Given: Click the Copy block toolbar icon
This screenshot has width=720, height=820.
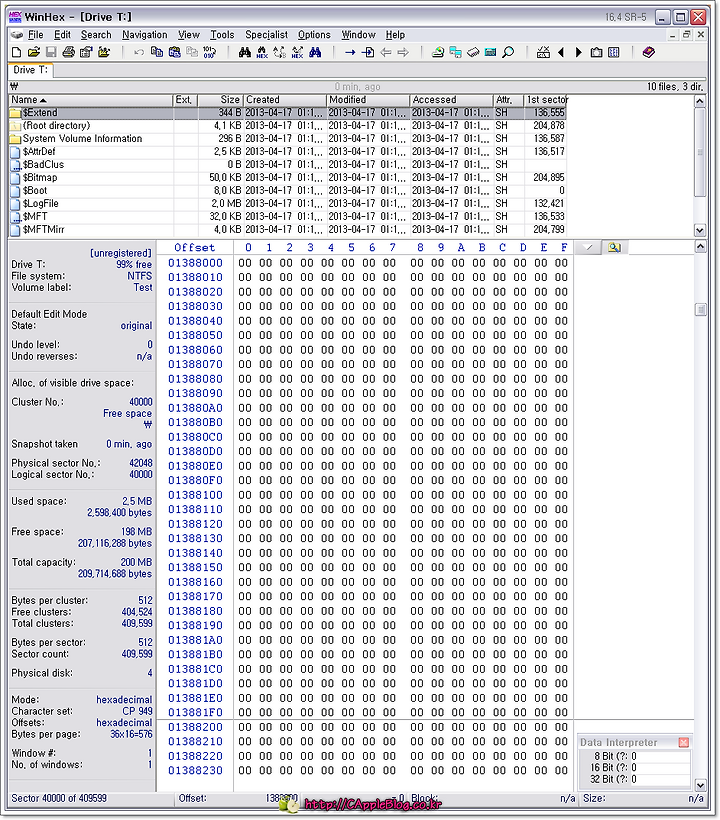Looking at the screenshot, I should point(156,52).
